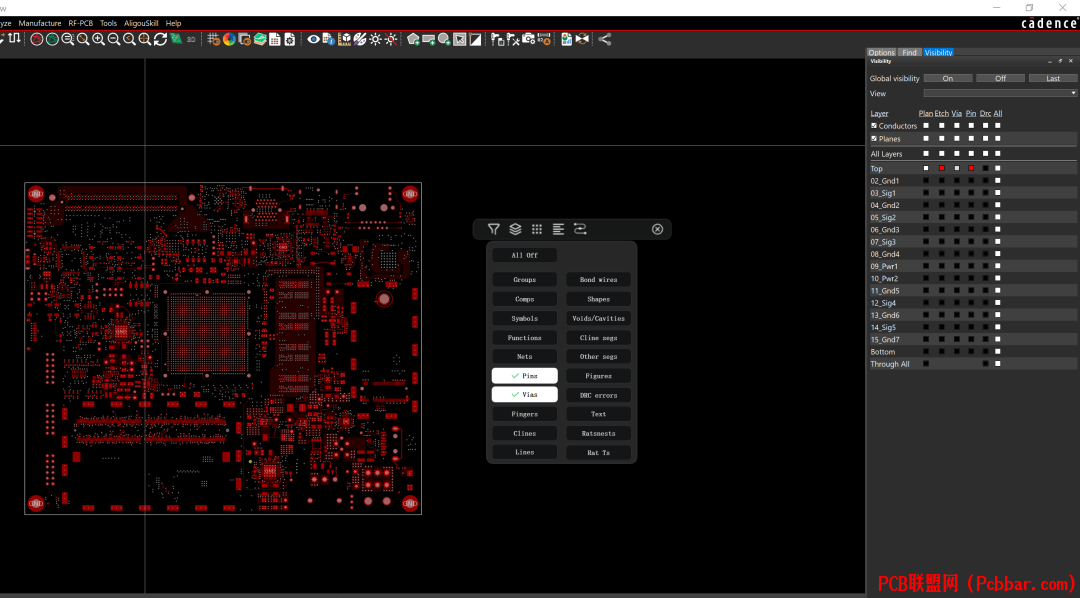Uncheck the Planes checkbox

click(874, 138)
